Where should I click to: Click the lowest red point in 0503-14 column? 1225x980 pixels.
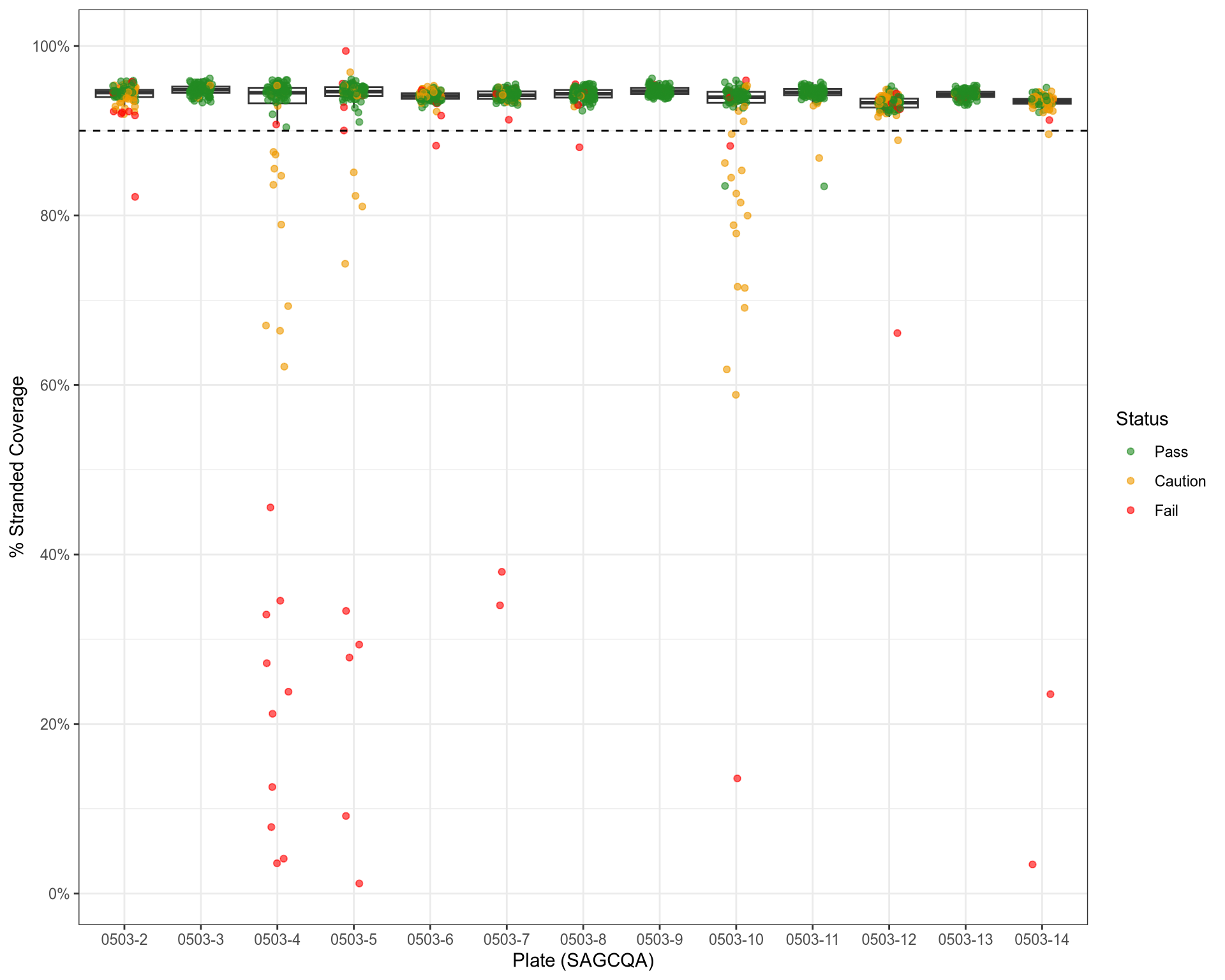1032,865
